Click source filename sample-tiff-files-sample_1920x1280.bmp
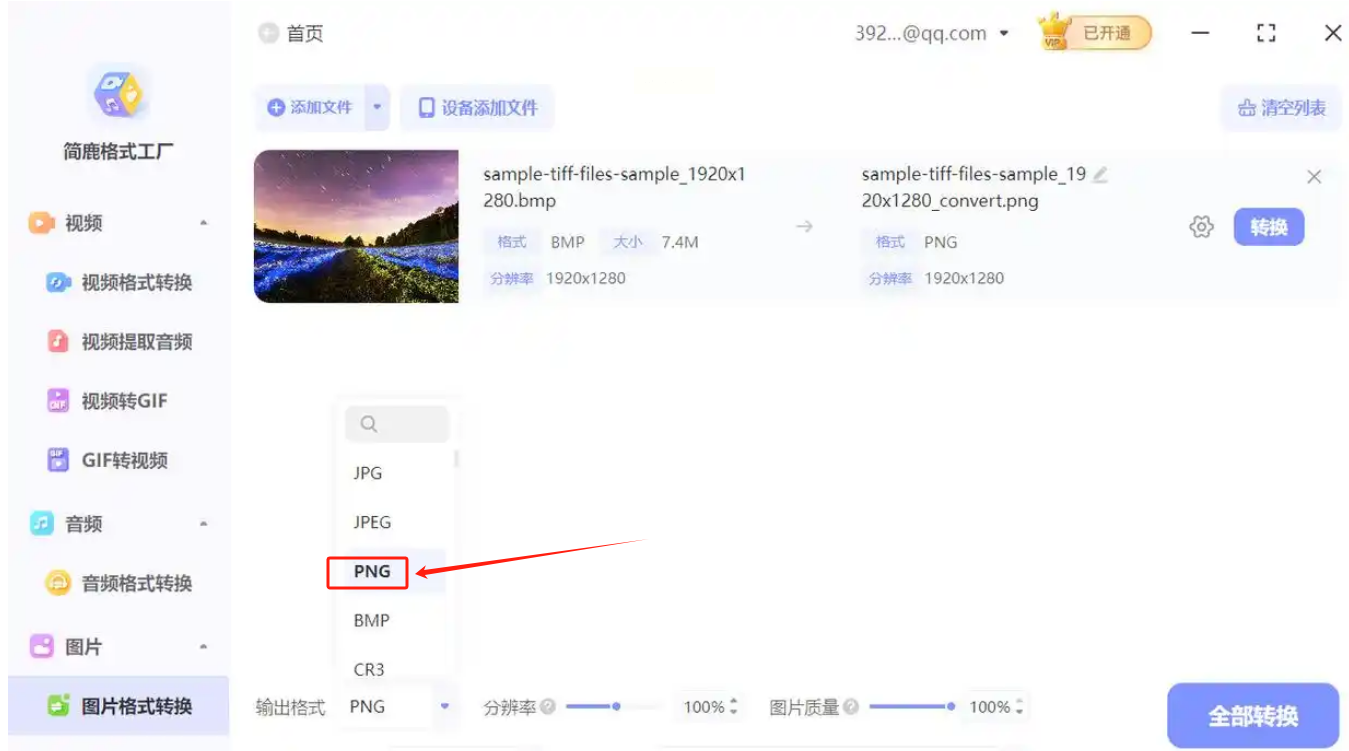 (x=614, y=187)
